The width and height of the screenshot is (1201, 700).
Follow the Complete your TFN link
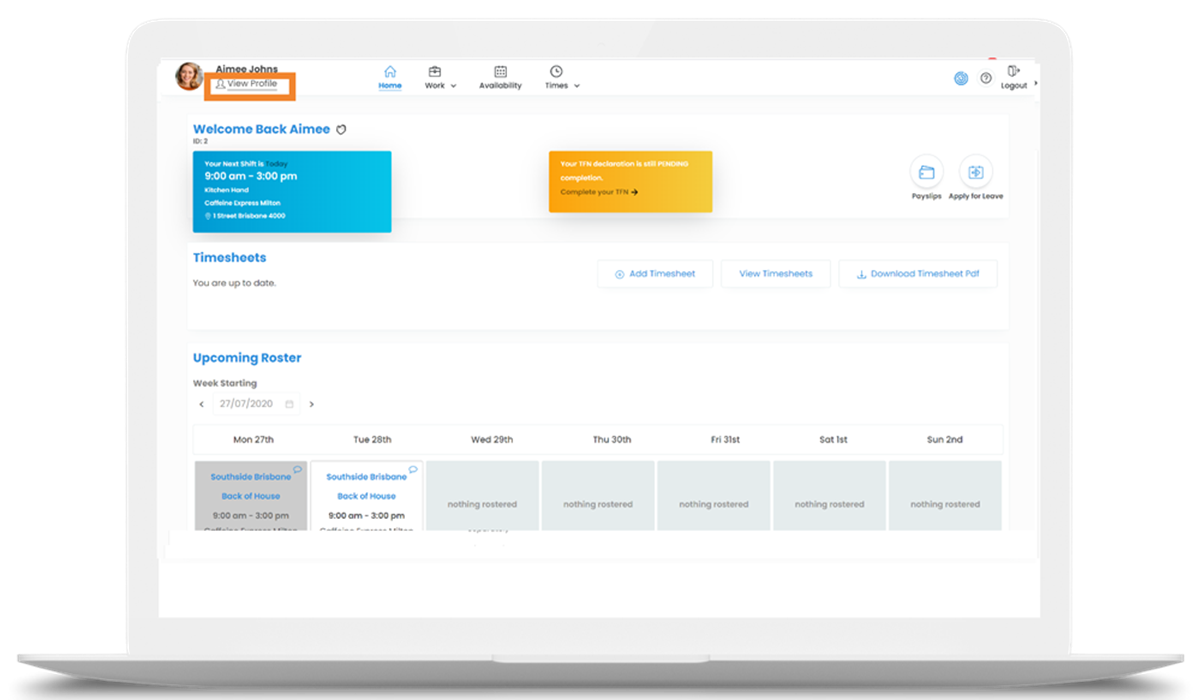[x=599, y=192]
